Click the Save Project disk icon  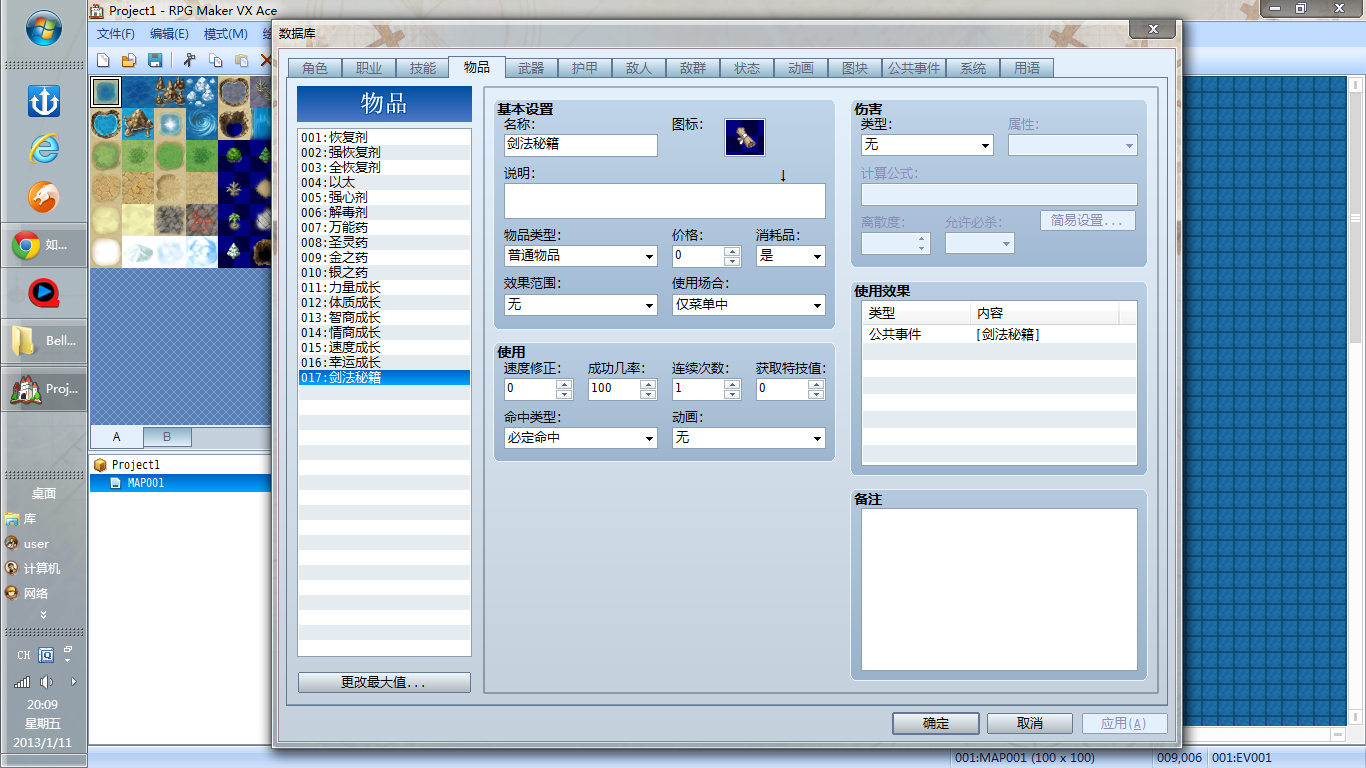[155, 60]
